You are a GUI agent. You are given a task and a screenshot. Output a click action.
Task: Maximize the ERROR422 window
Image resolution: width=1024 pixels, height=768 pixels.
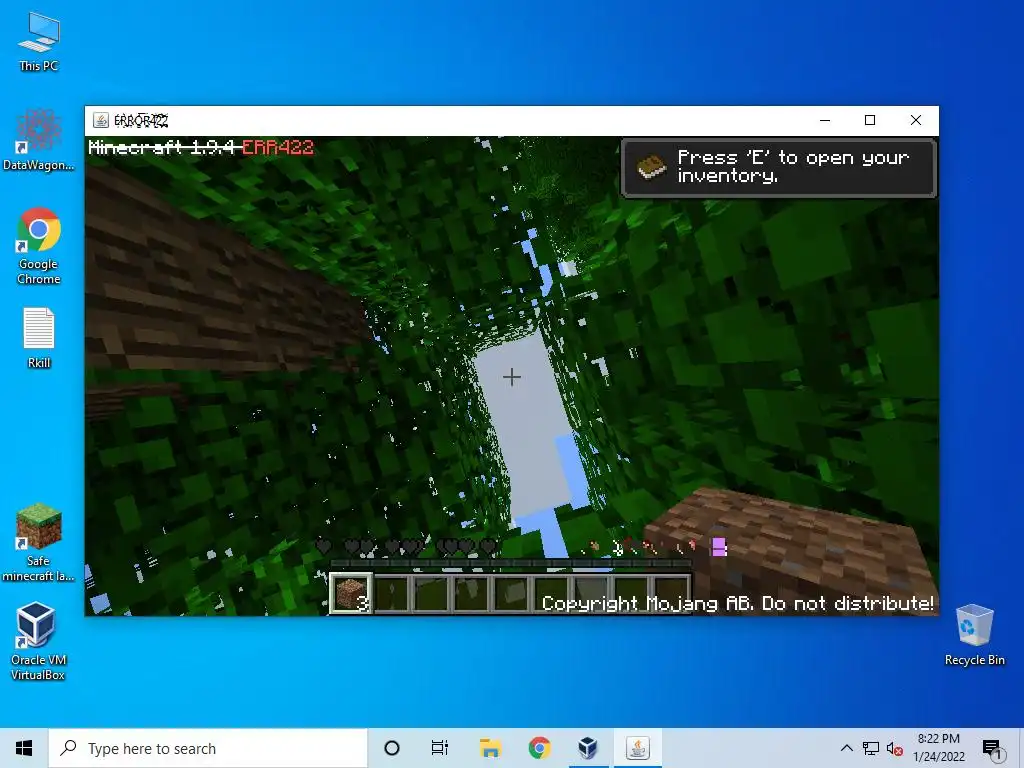pos(870,120)
